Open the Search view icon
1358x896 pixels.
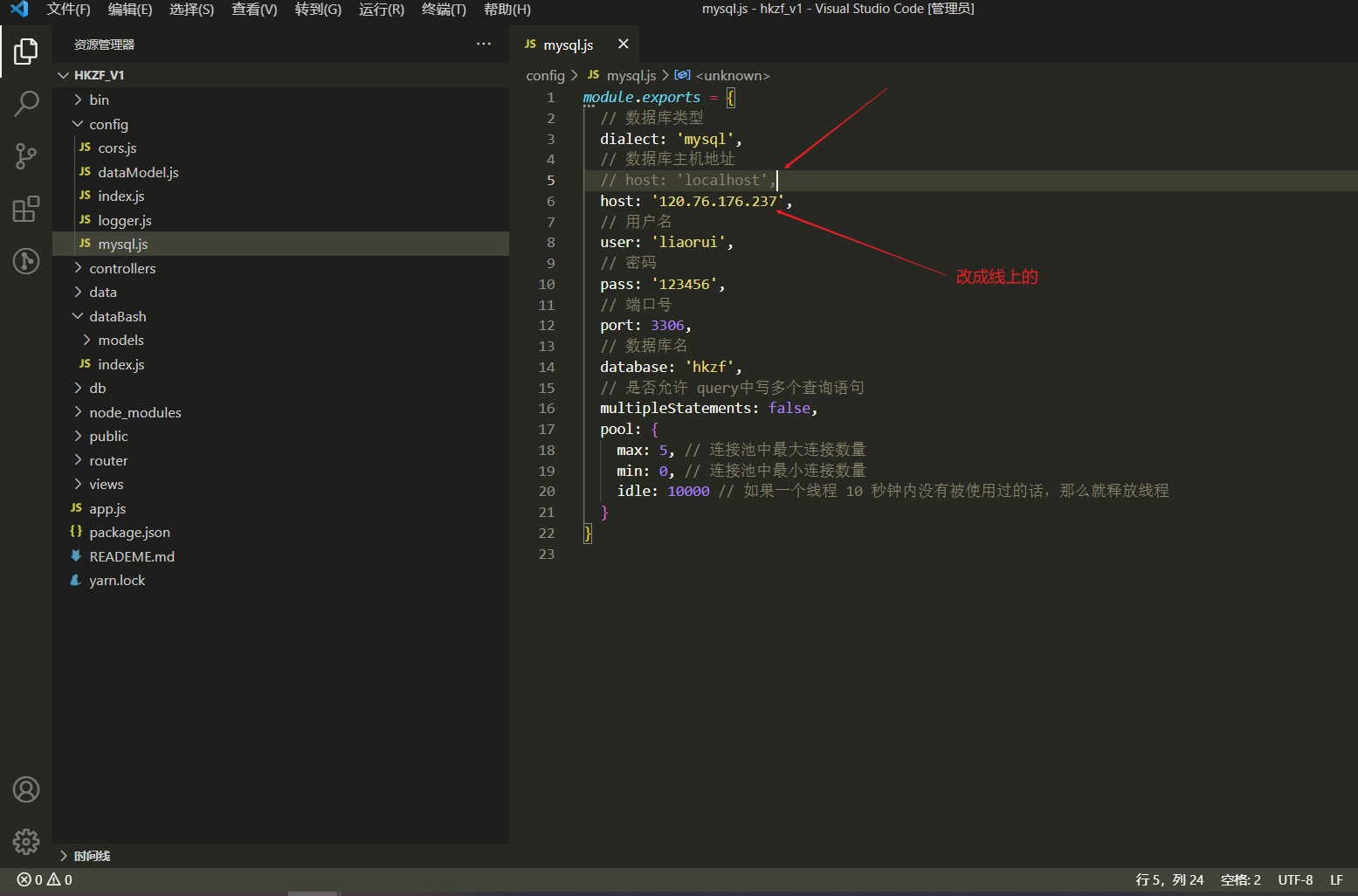tap(26, 104)
